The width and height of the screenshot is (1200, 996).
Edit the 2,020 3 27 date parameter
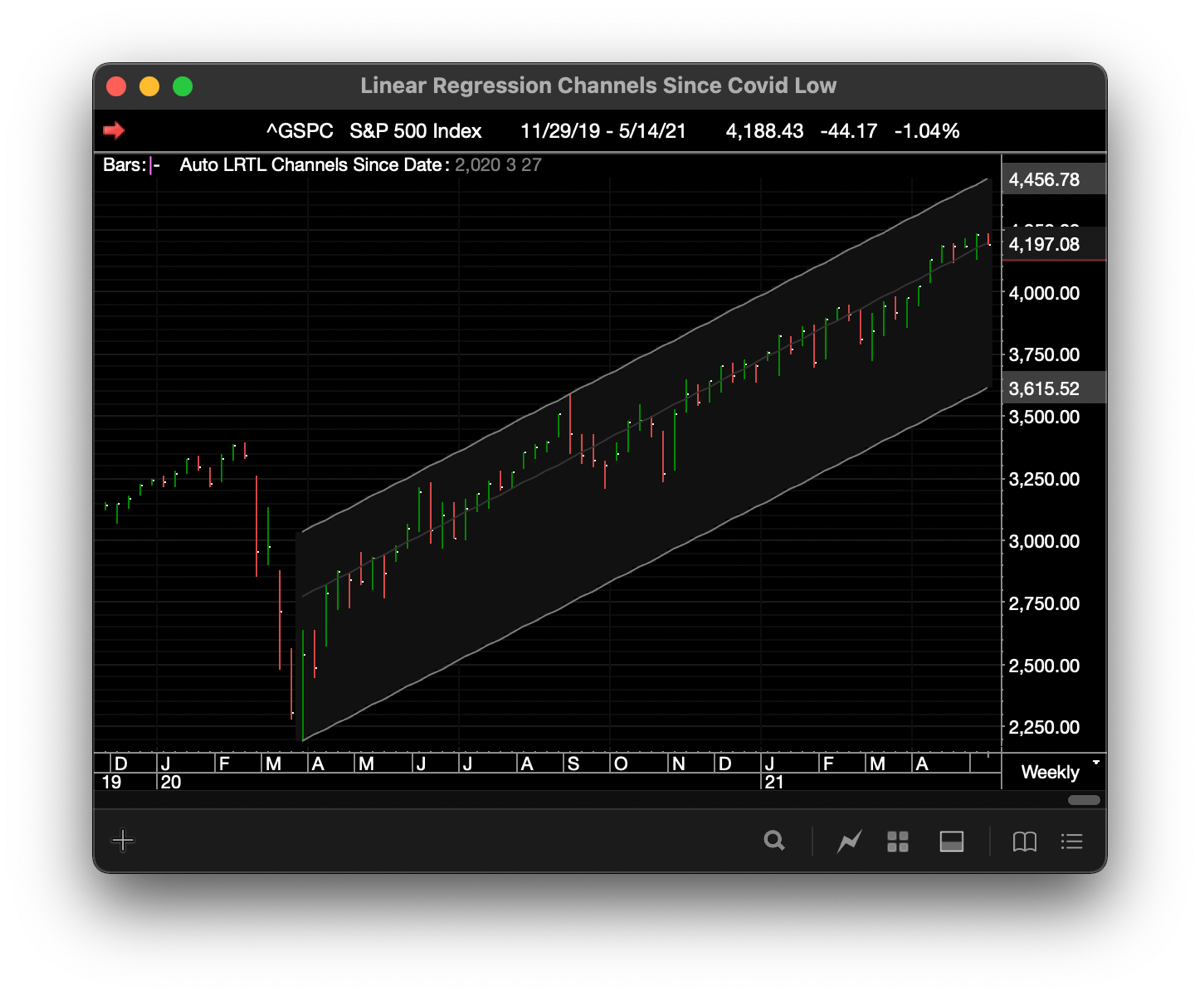(x=498, y=165)
